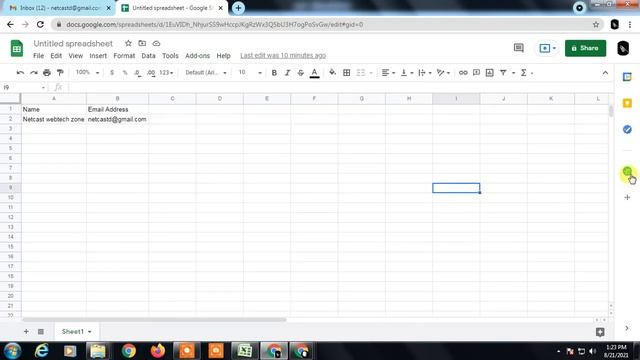640x360 pixels.
Task: Open the last edit version history link
Action: pyautogui.click(x=283, y=56)
